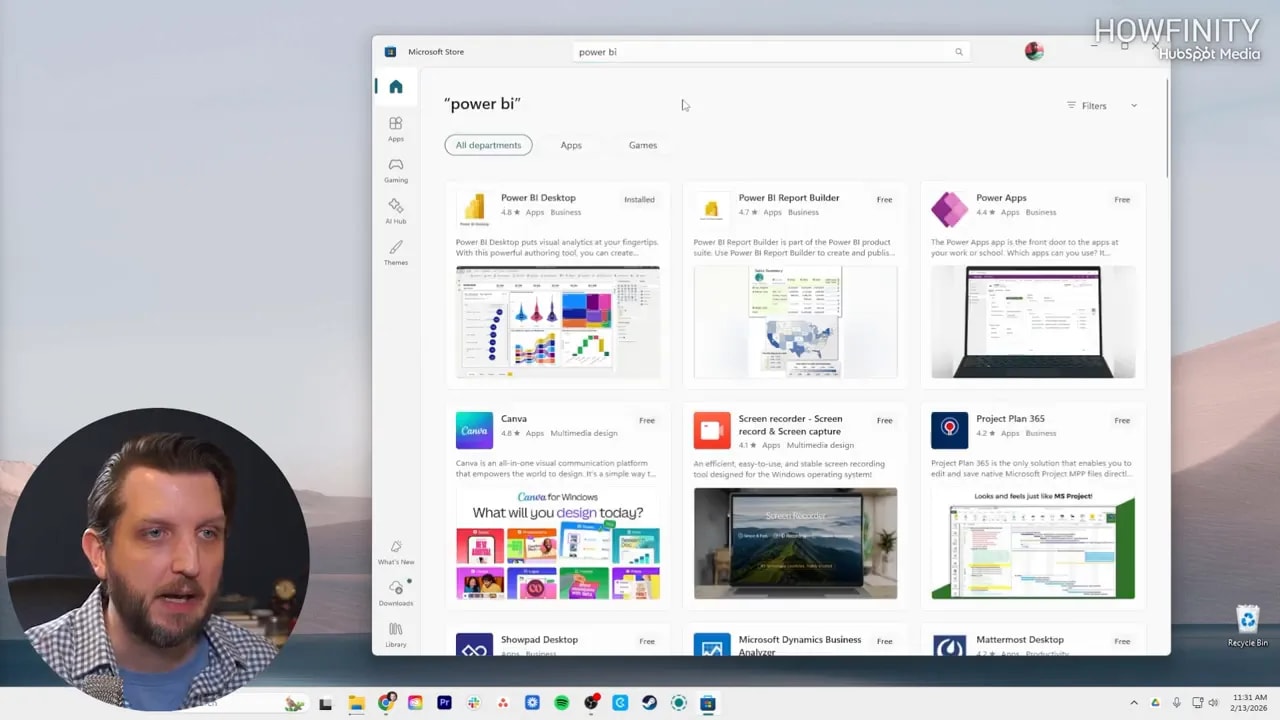Click the Screen recorder app icon

point(712,430)
